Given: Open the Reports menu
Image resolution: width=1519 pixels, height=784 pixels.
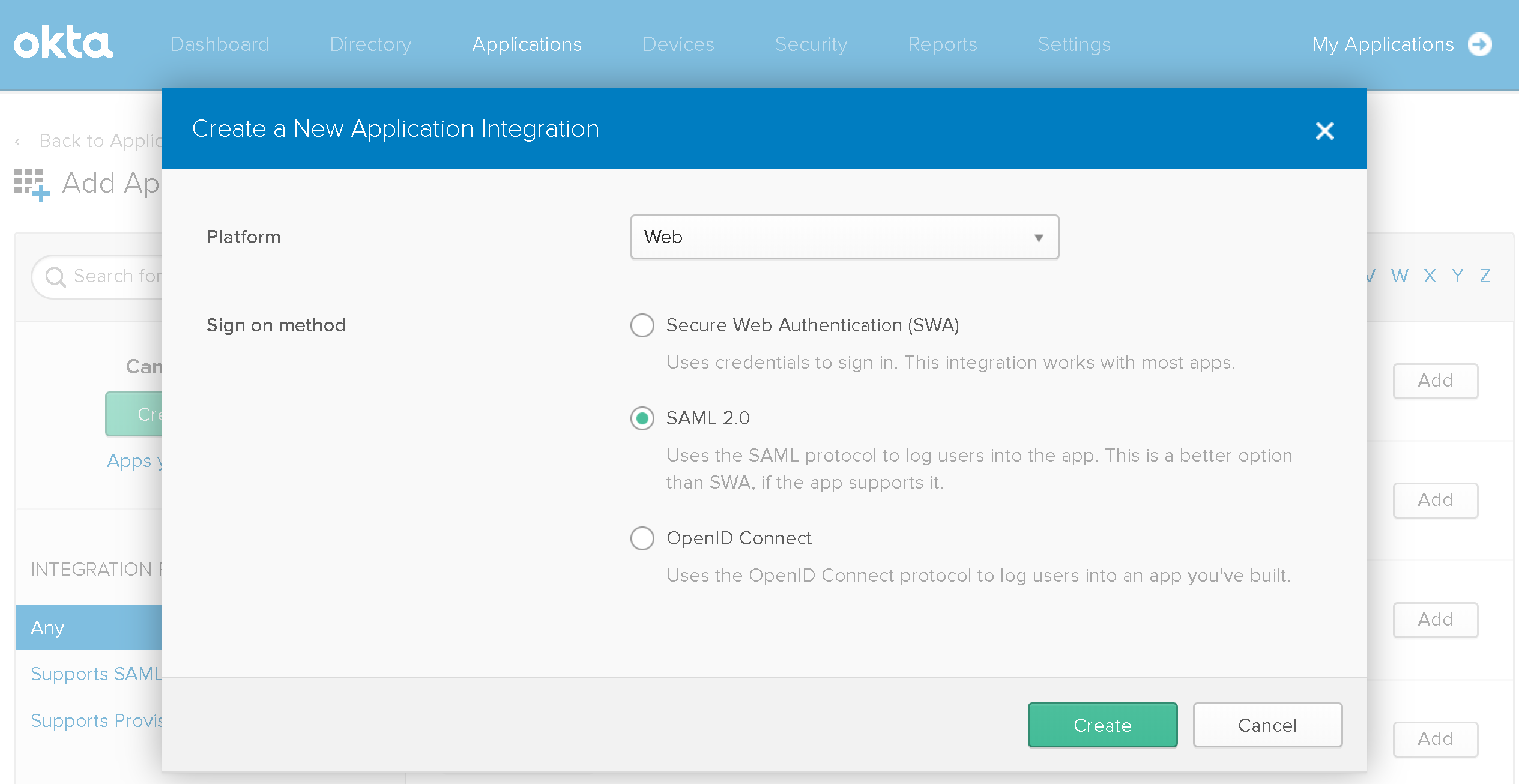Looking at the screenshot, I should point(943,44).
